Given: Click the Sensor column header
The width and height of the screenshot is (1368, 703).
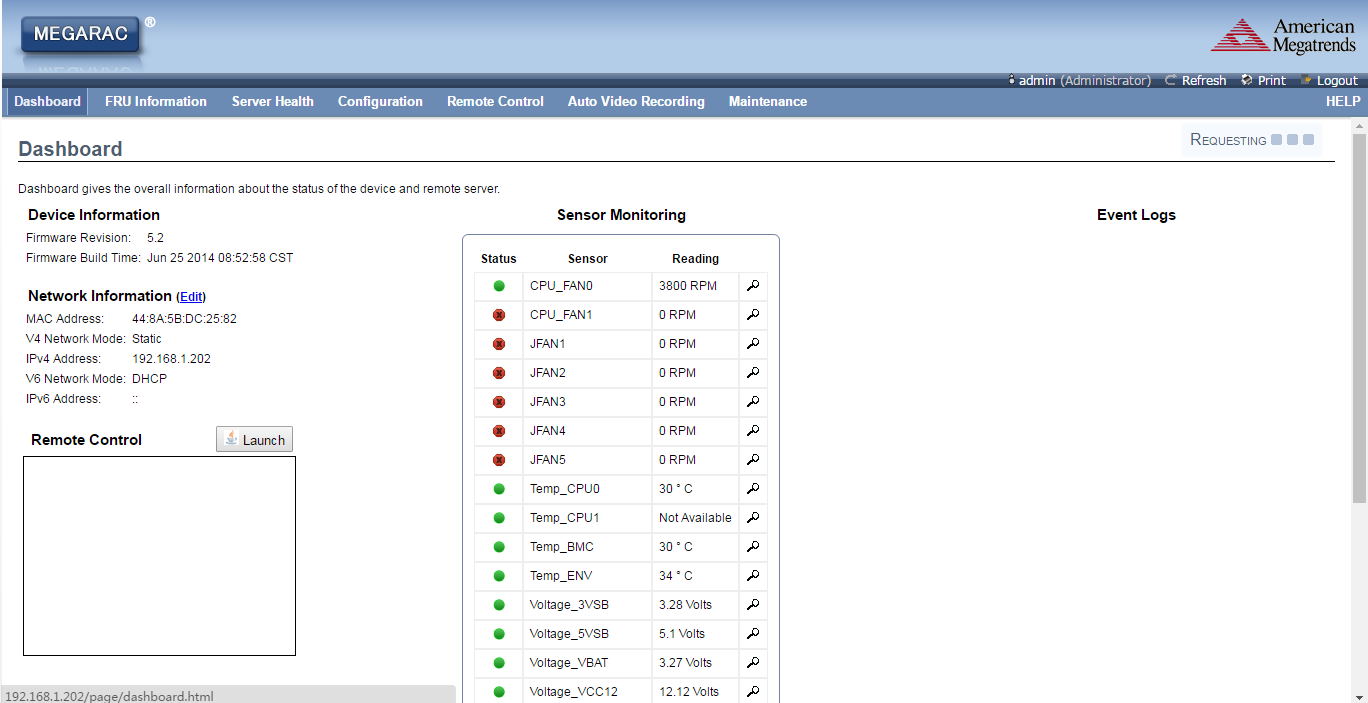Looking at the screenshot, I should tap(588, 259).
